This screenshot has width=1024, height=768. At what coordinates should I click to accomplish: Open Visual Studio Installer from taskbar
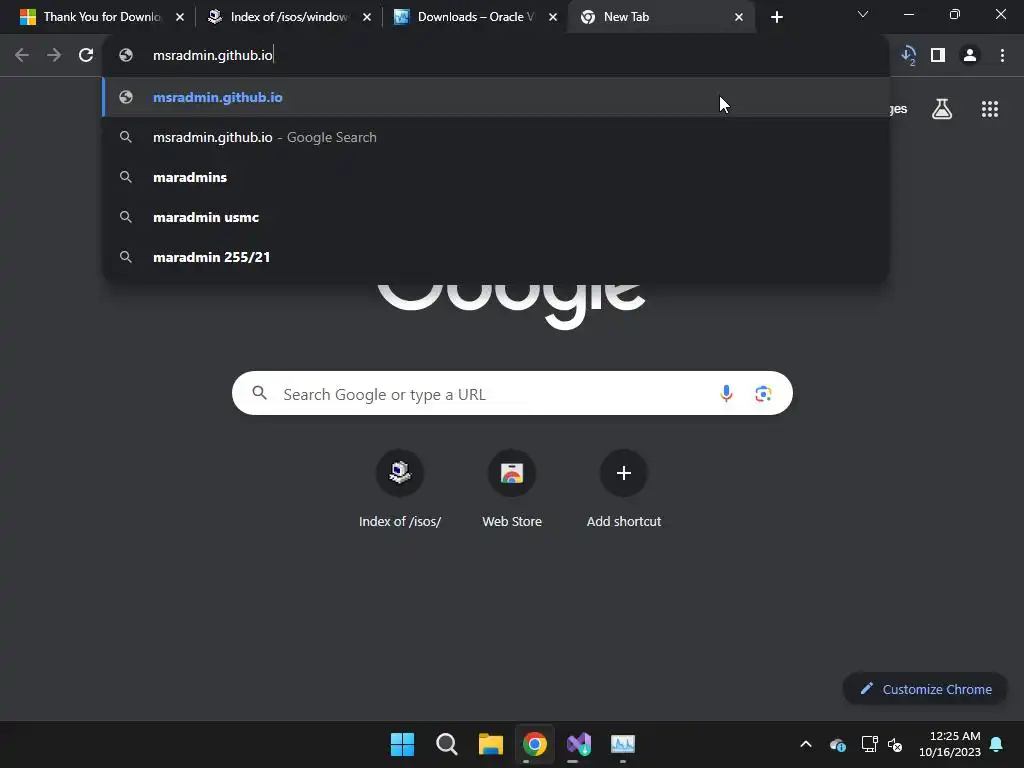click(579, 744)
